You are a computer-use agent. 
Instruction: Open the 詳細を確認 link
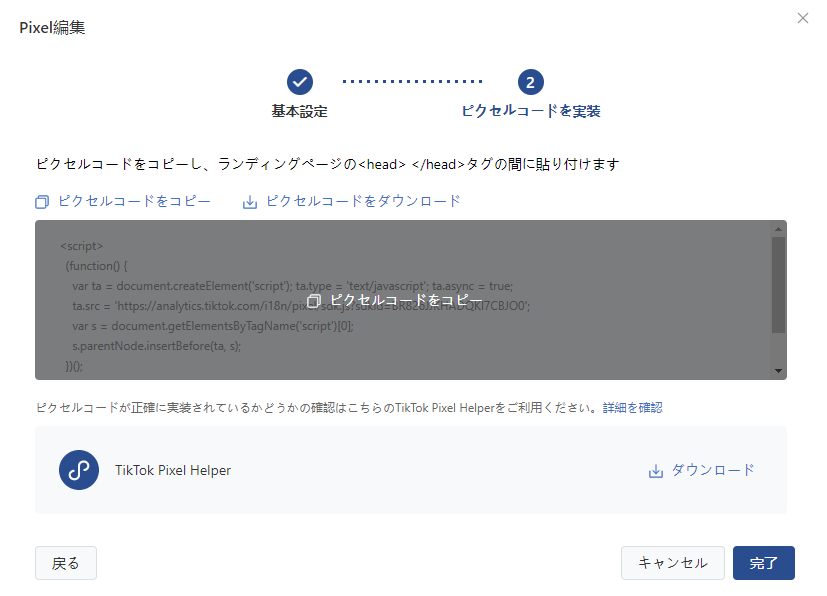632,408
